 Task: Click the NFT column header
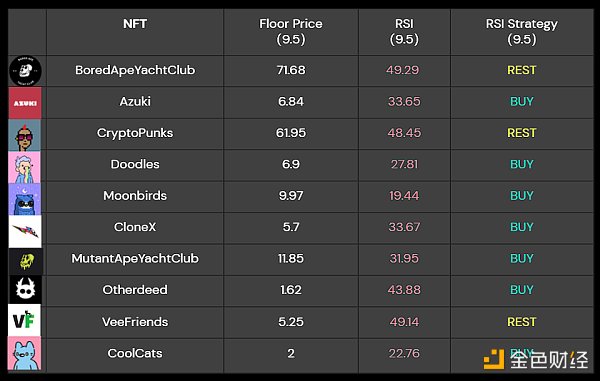tap(135, 24)
